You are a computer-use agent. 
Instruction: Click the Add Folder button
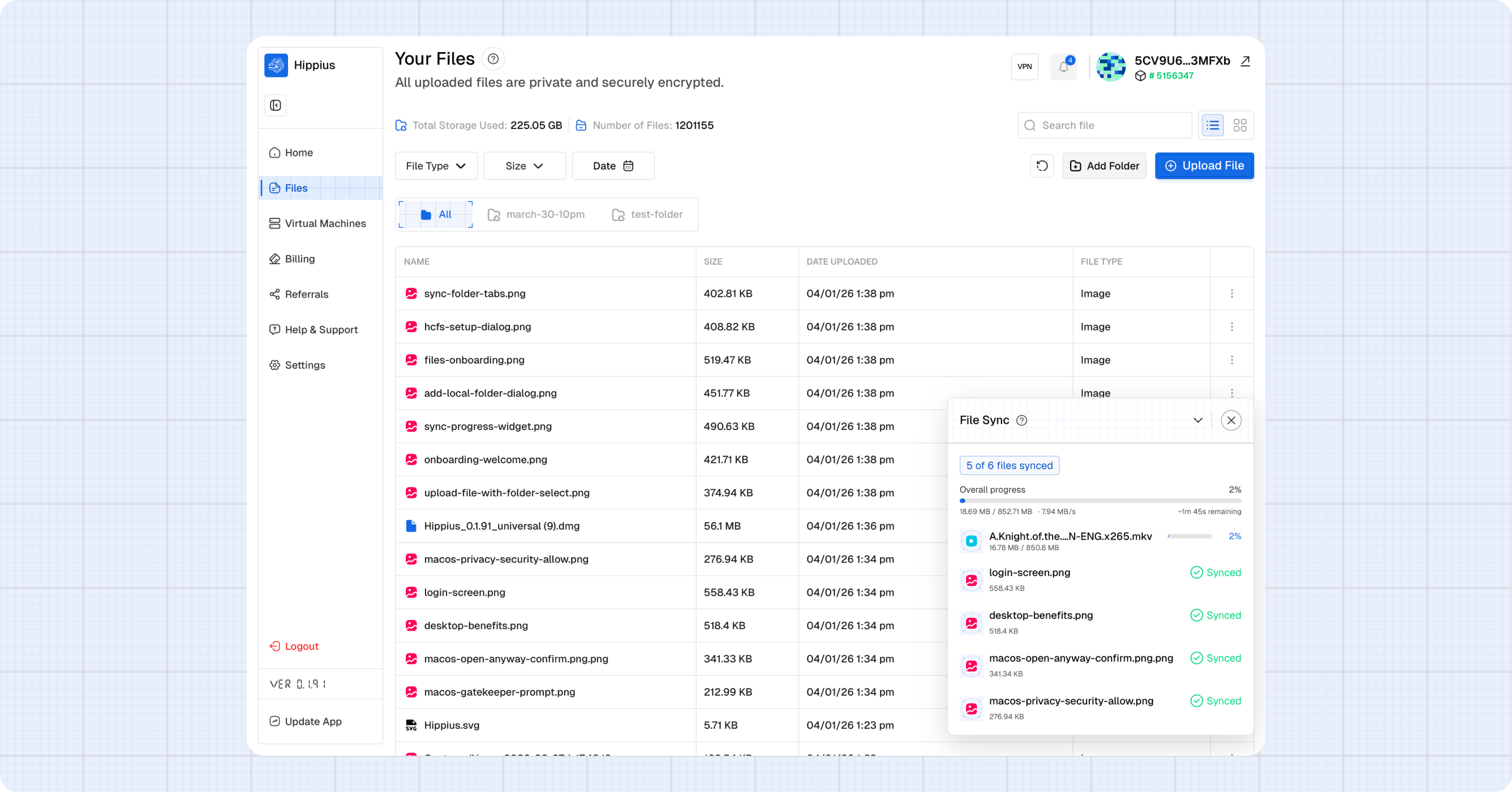pos(1104,166)
